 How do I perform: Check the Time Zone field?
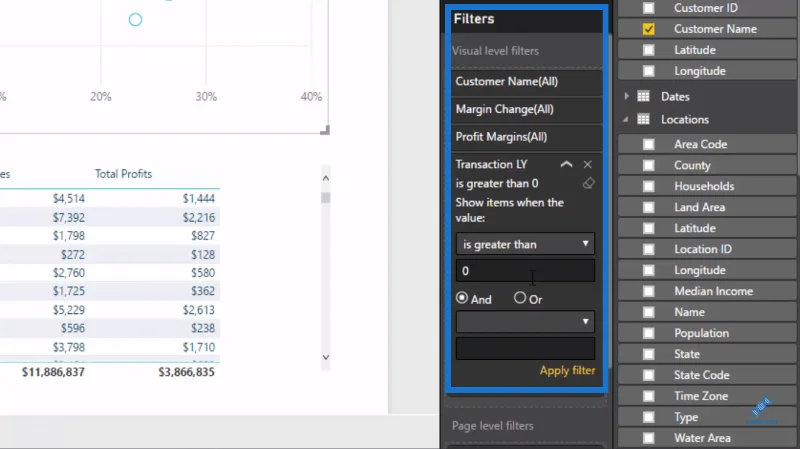pyautogui.click(x=648, y=396)
